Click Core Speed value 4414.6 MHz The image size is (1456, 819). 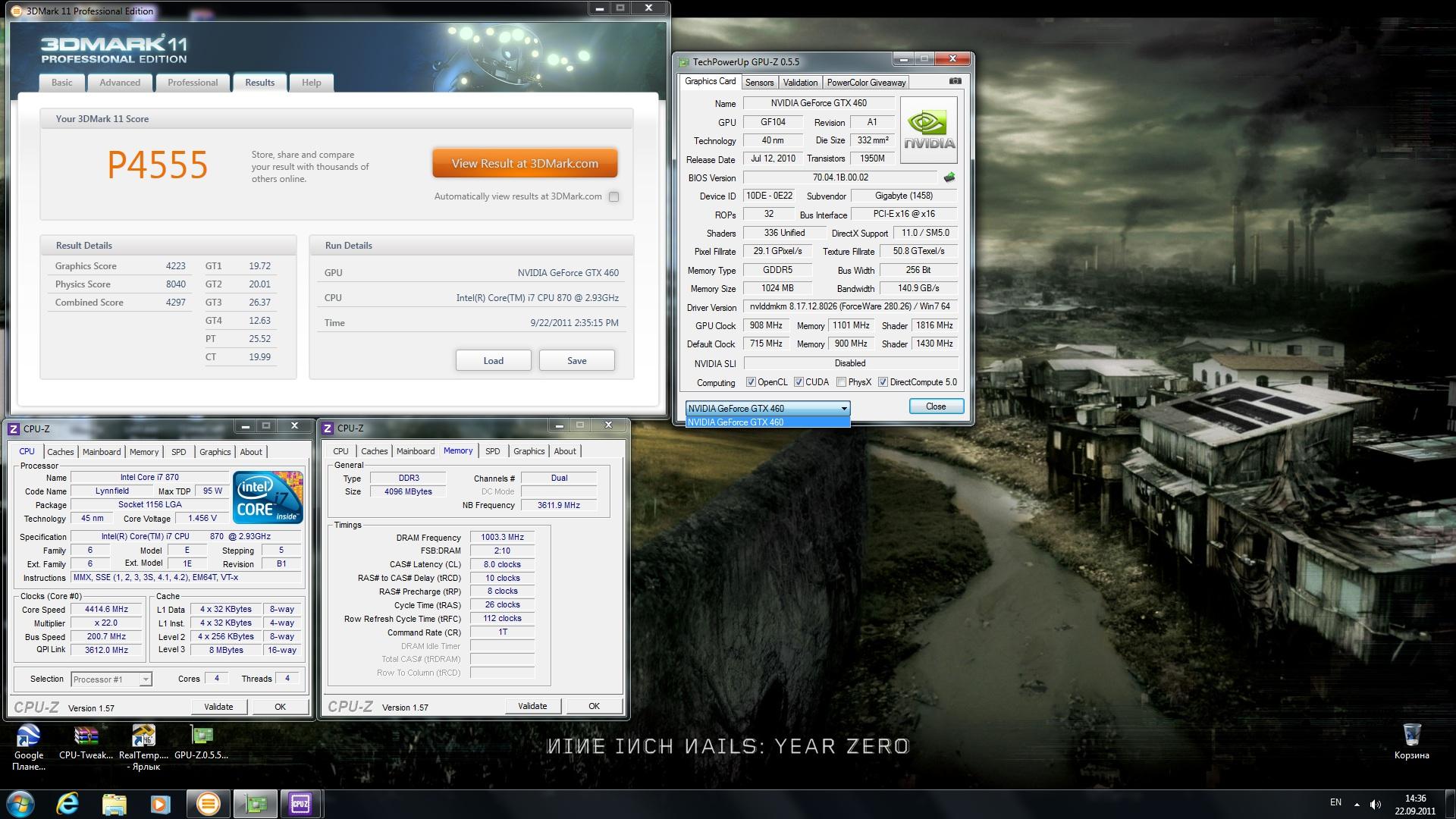click(x=106, y=610)
